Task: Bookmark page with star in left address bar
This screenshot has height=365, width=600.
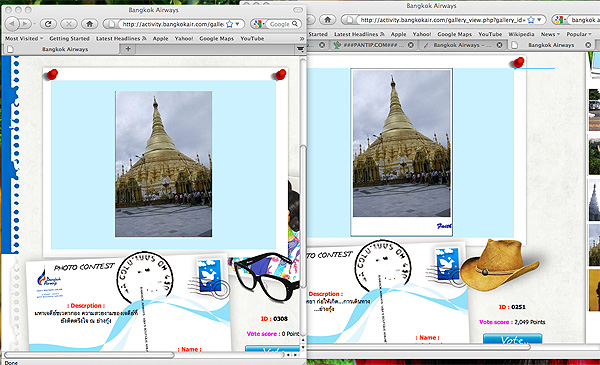Action: click(230, 24)
